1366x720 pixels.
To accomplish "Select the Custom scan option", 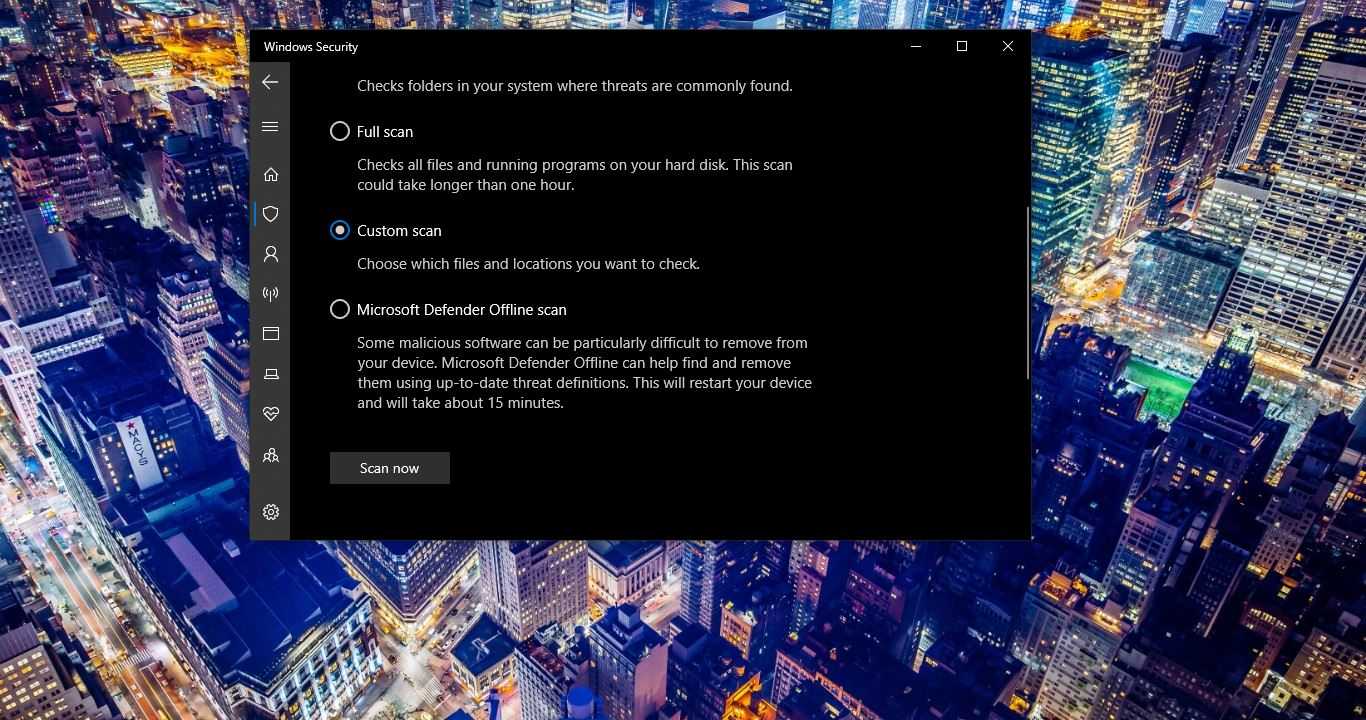I will 340,230.
